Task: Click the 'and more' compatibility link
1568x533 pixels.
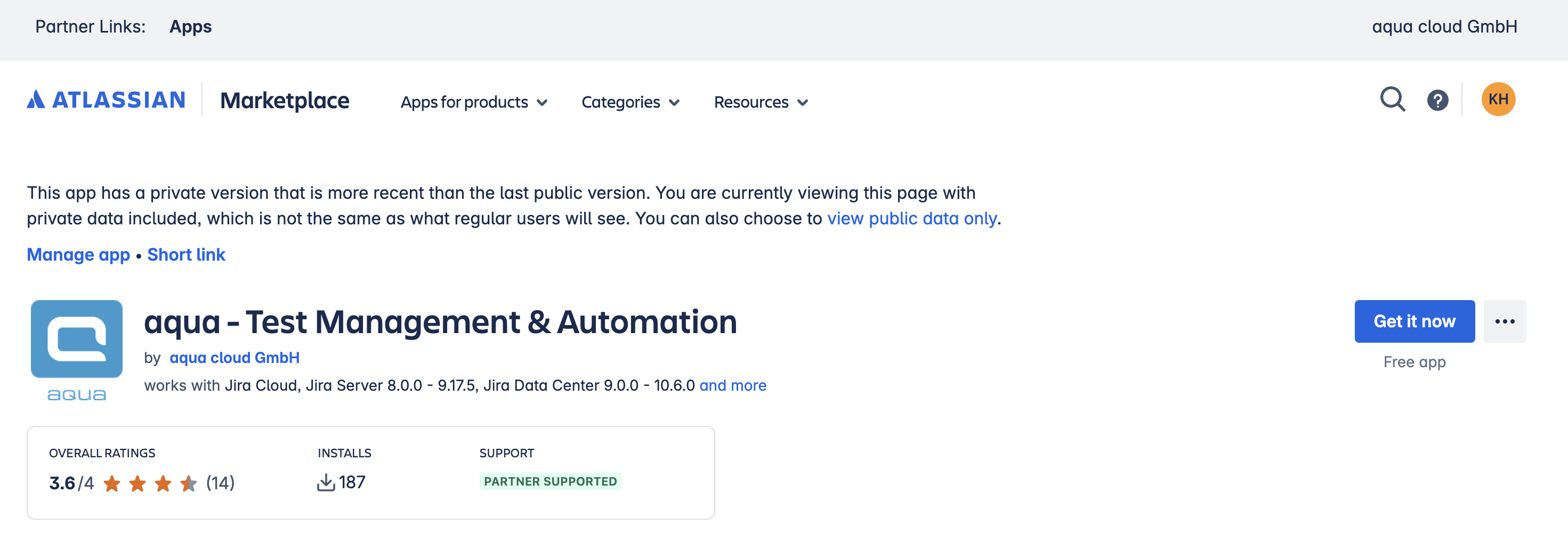Action: coord(732,385)
